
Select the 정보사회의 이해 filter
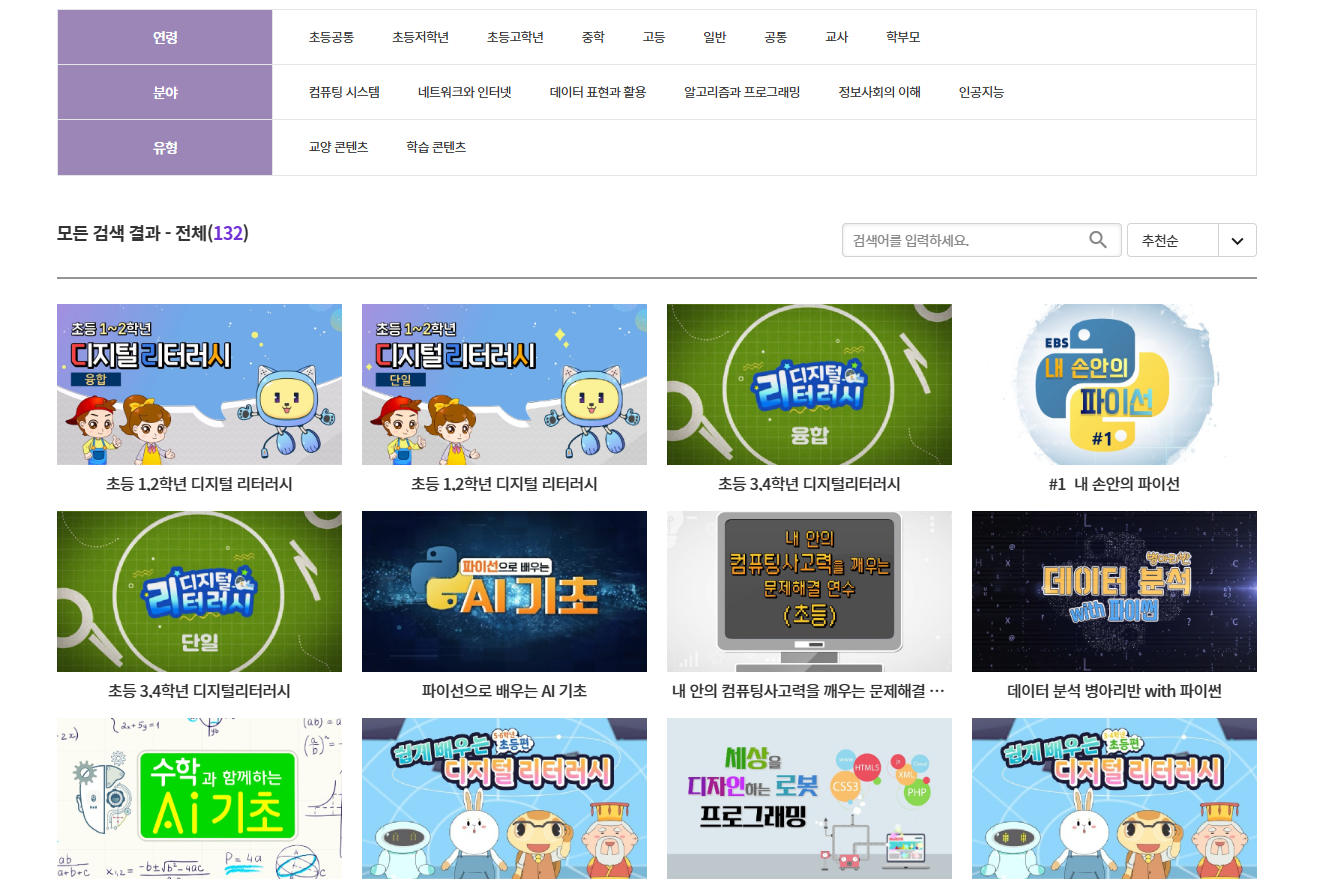[877, 91]
